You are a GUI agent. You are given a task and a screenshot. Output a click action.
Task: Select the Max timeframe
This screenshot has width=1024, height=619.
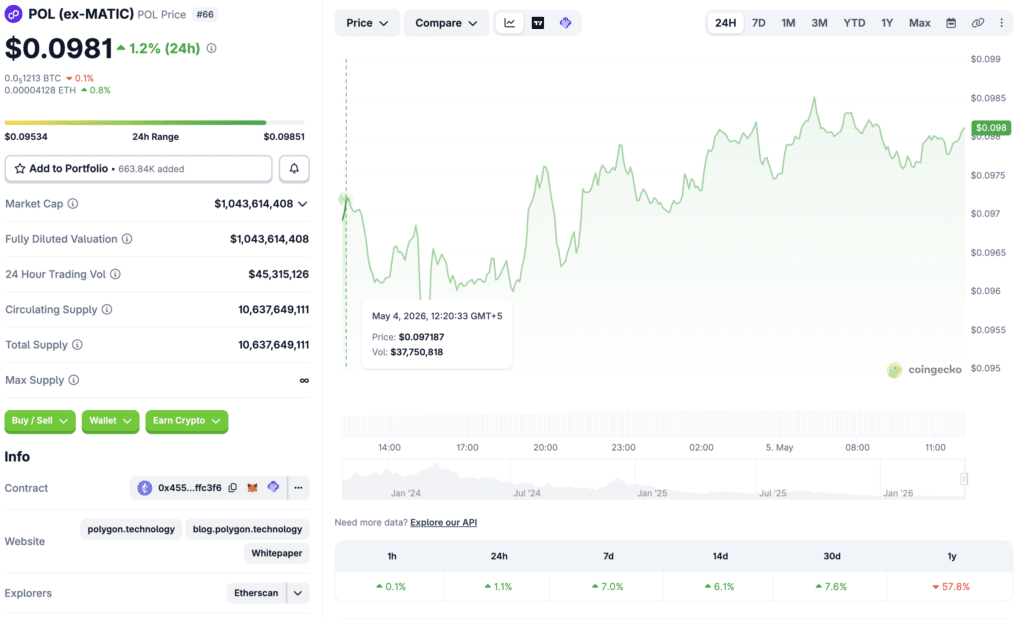tap(920, 23)
